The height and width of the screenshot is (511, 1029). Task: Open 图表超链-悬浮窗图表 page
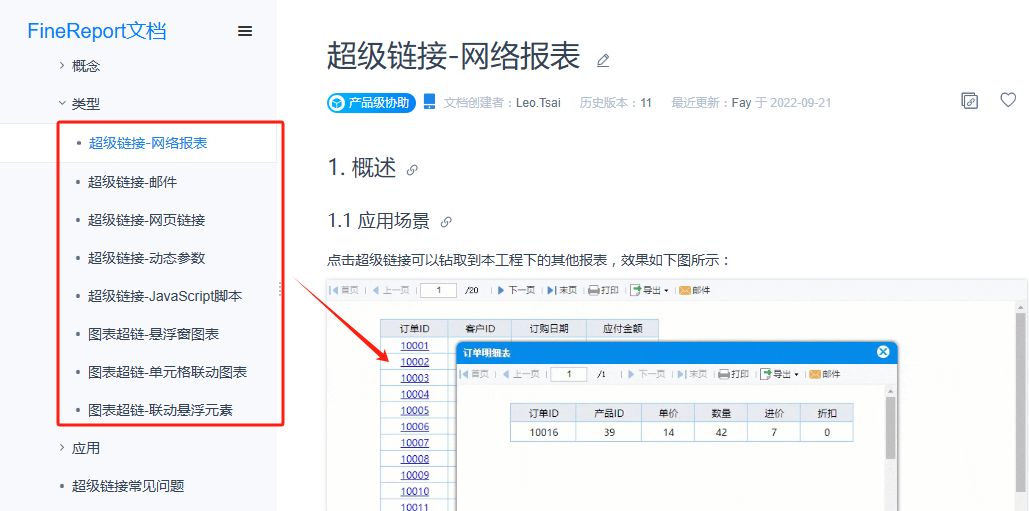[x=154, y=335]
